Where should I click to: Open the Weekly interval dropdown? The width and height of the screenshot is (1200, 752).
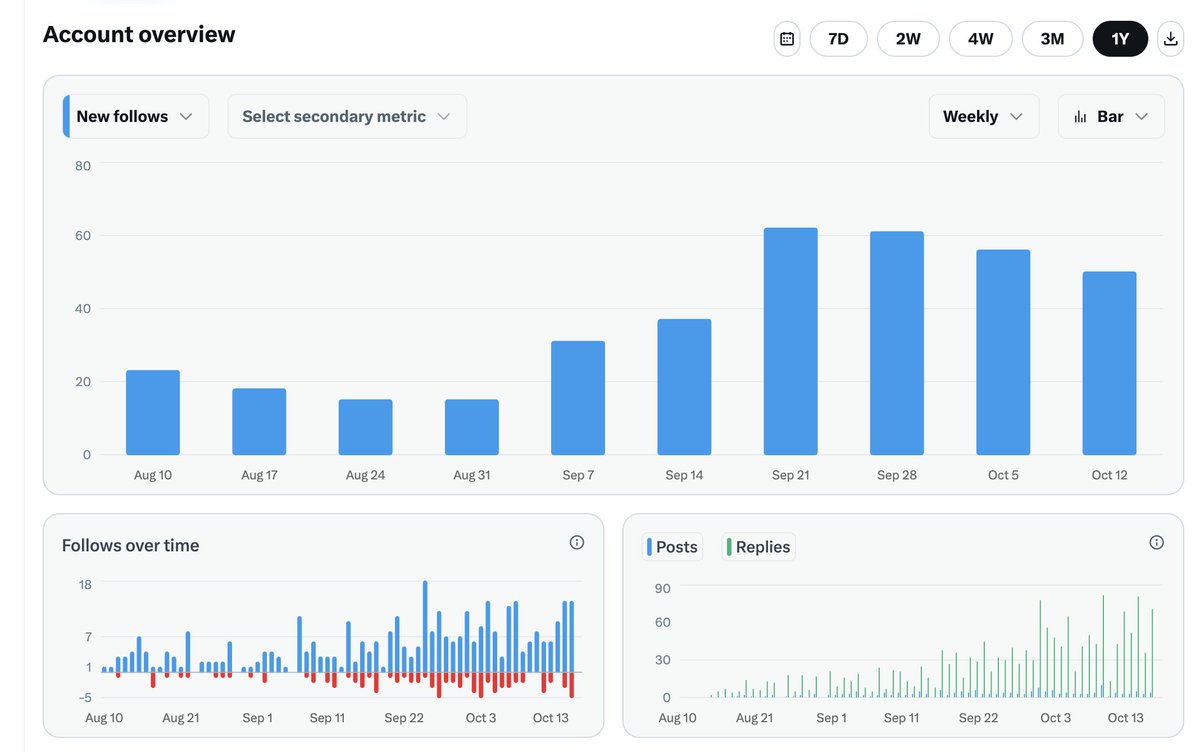(984, 116)
